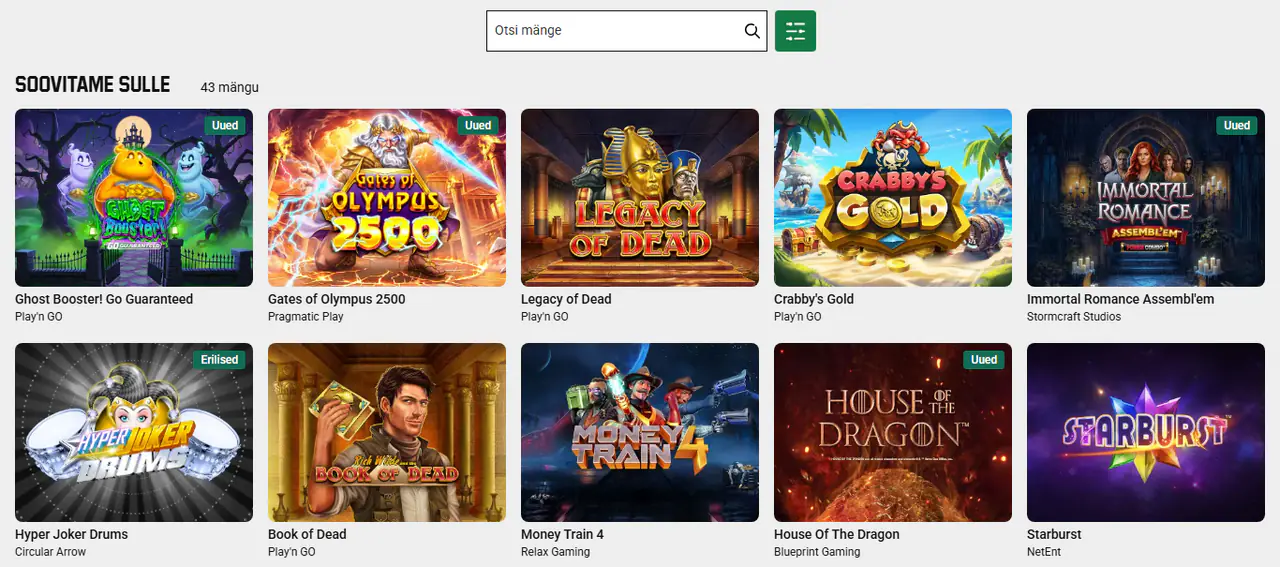Click the 'Uued' badge on Ghost Booster

pyautogui.click(x=225, y=125)
